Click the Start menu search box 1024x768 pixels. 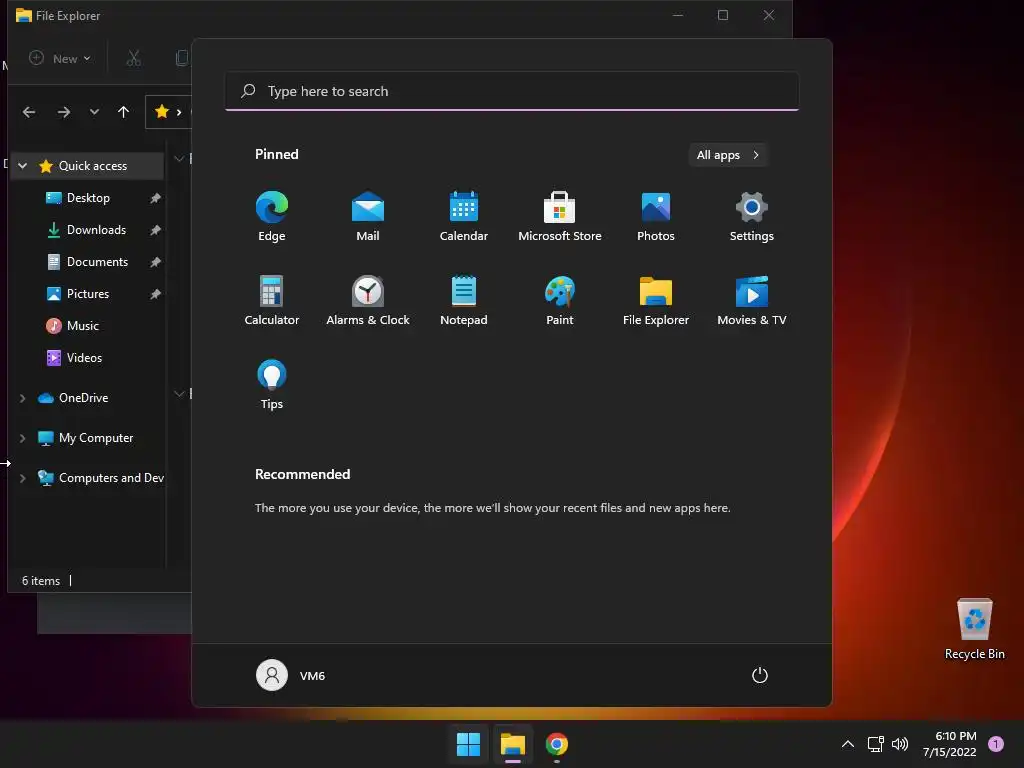(512, 91)
